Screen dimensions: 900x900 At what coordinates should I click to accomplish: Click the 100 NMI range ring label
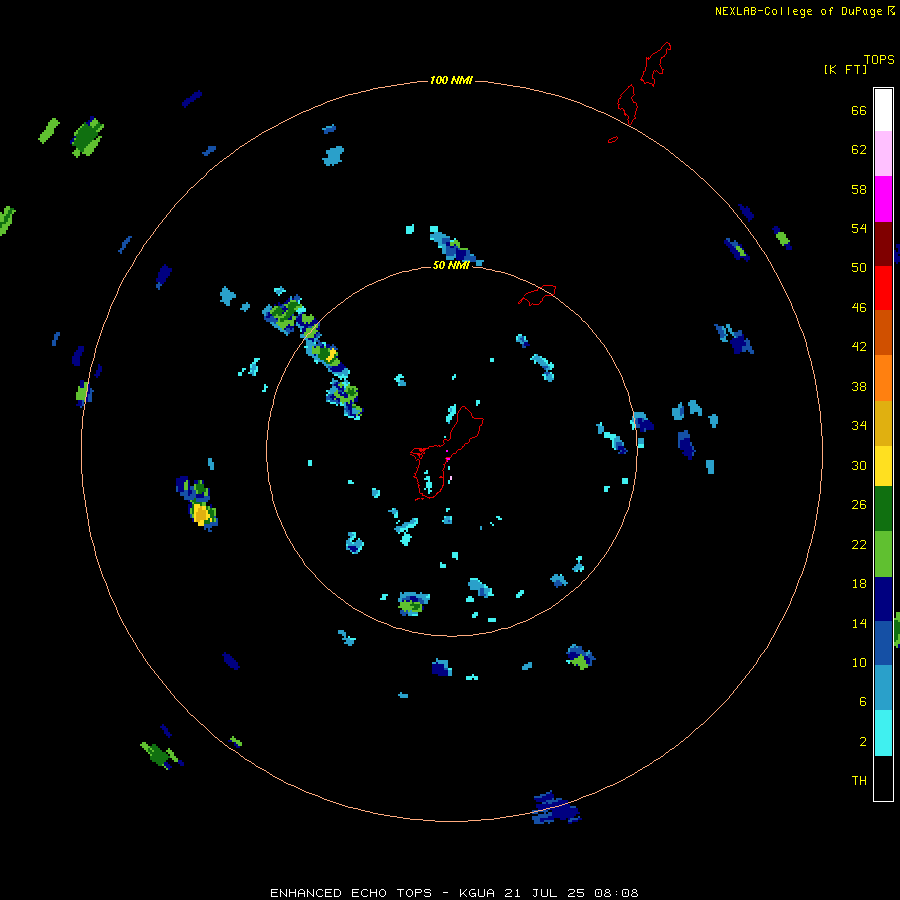(x=451, y=80)
